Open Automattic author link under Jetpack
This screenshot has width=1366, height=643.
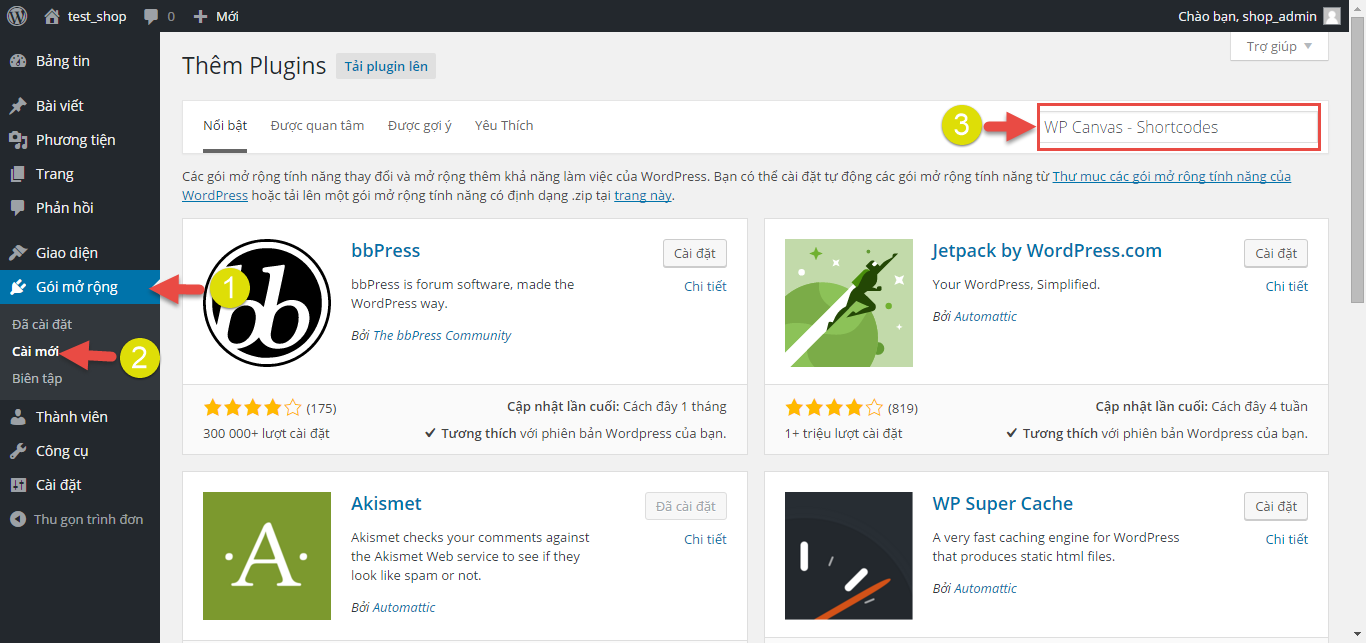[x=985, y=316]
